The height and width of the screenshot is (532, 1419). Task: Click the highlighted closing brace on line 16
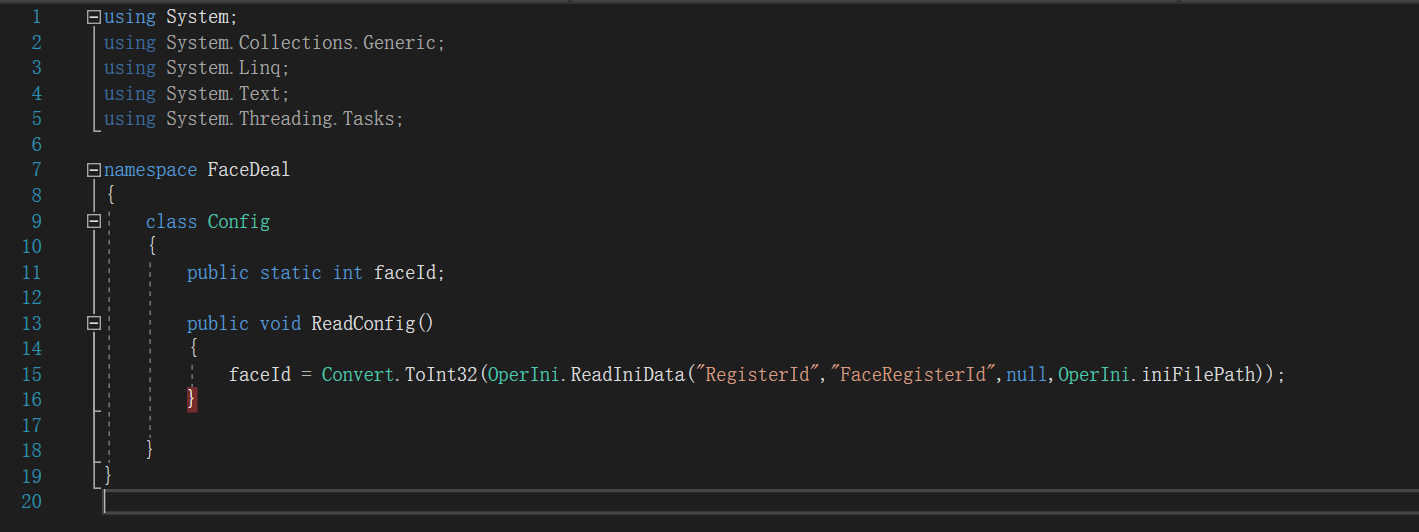pos(192,399)
